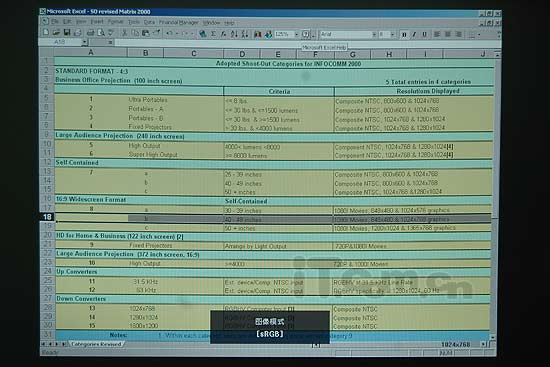The width and height of the screenshot is (550, 367).
Task: Toggle Underline formatting
Action: coord(424,34)
